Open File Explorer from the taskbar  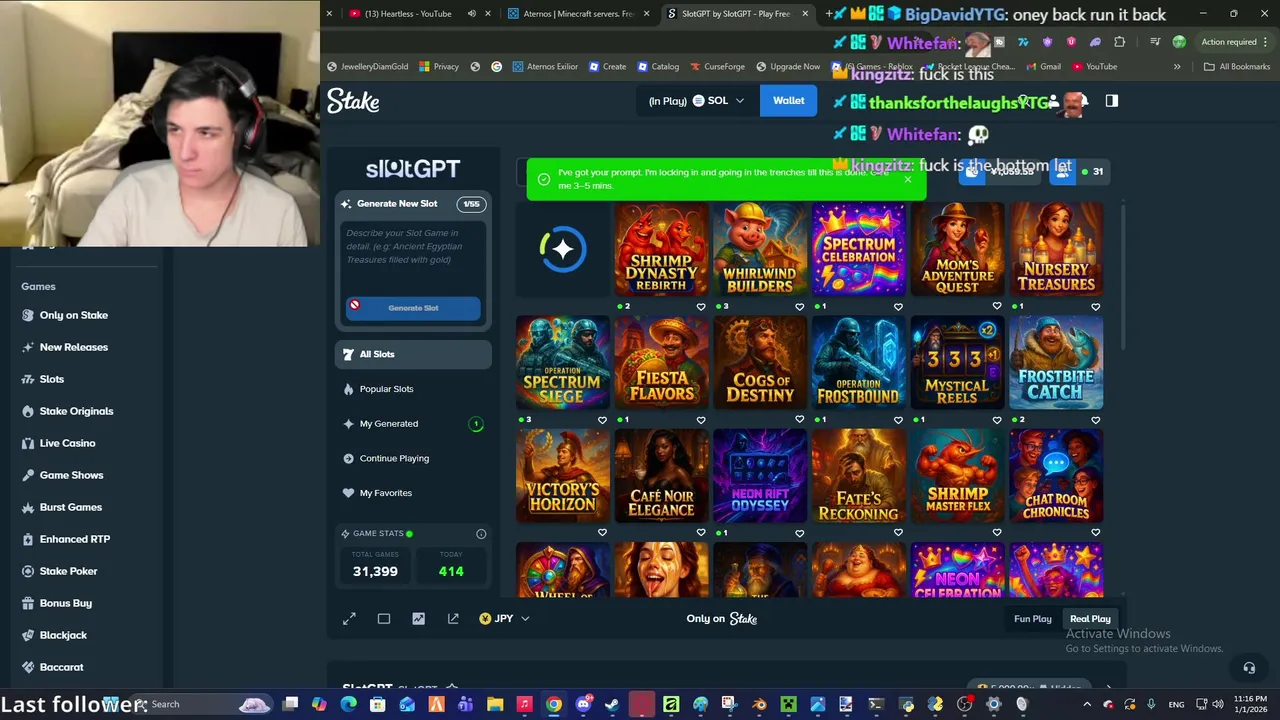(x=495, y=705)
